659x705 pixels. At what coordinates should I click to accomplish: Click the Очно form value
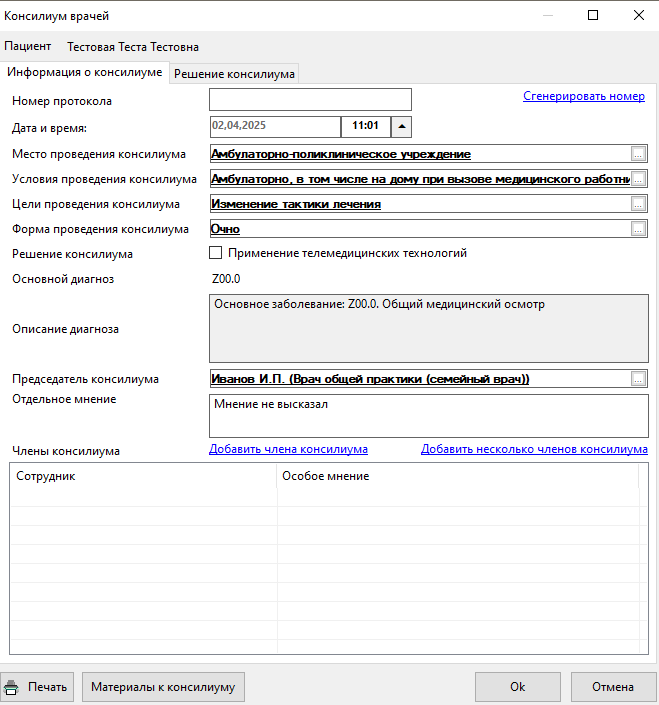click(x=225, y=229)
